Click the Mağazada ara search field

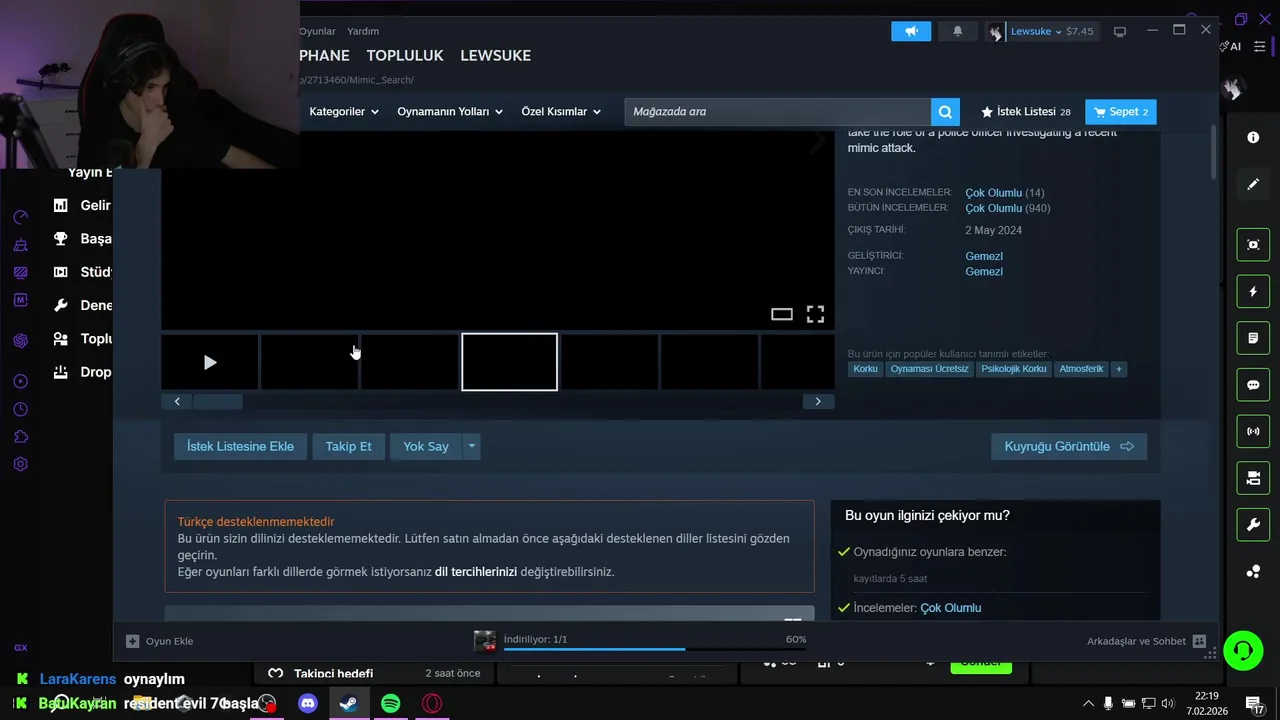(778, 111)
